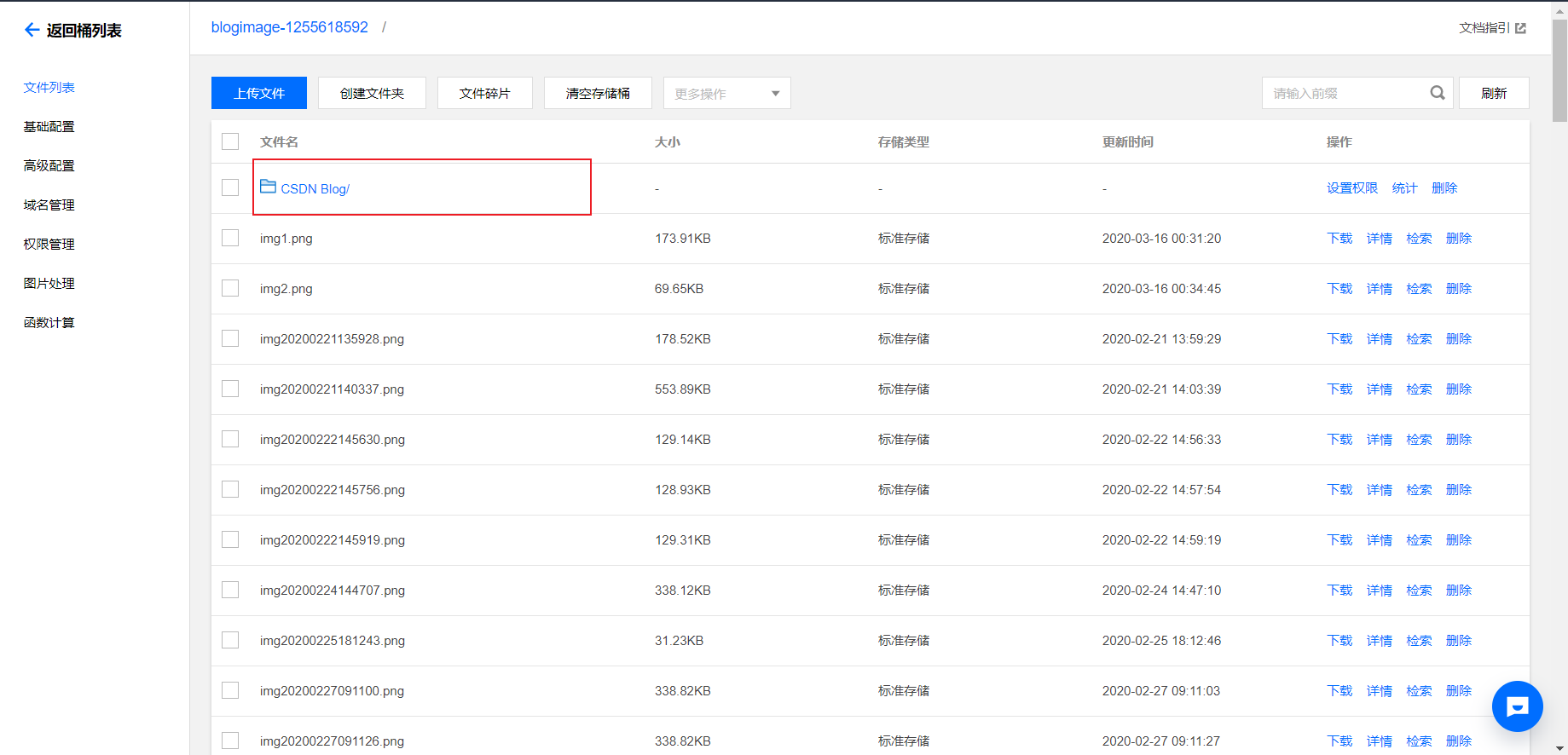Click 检索 for img2.png

1419,288
